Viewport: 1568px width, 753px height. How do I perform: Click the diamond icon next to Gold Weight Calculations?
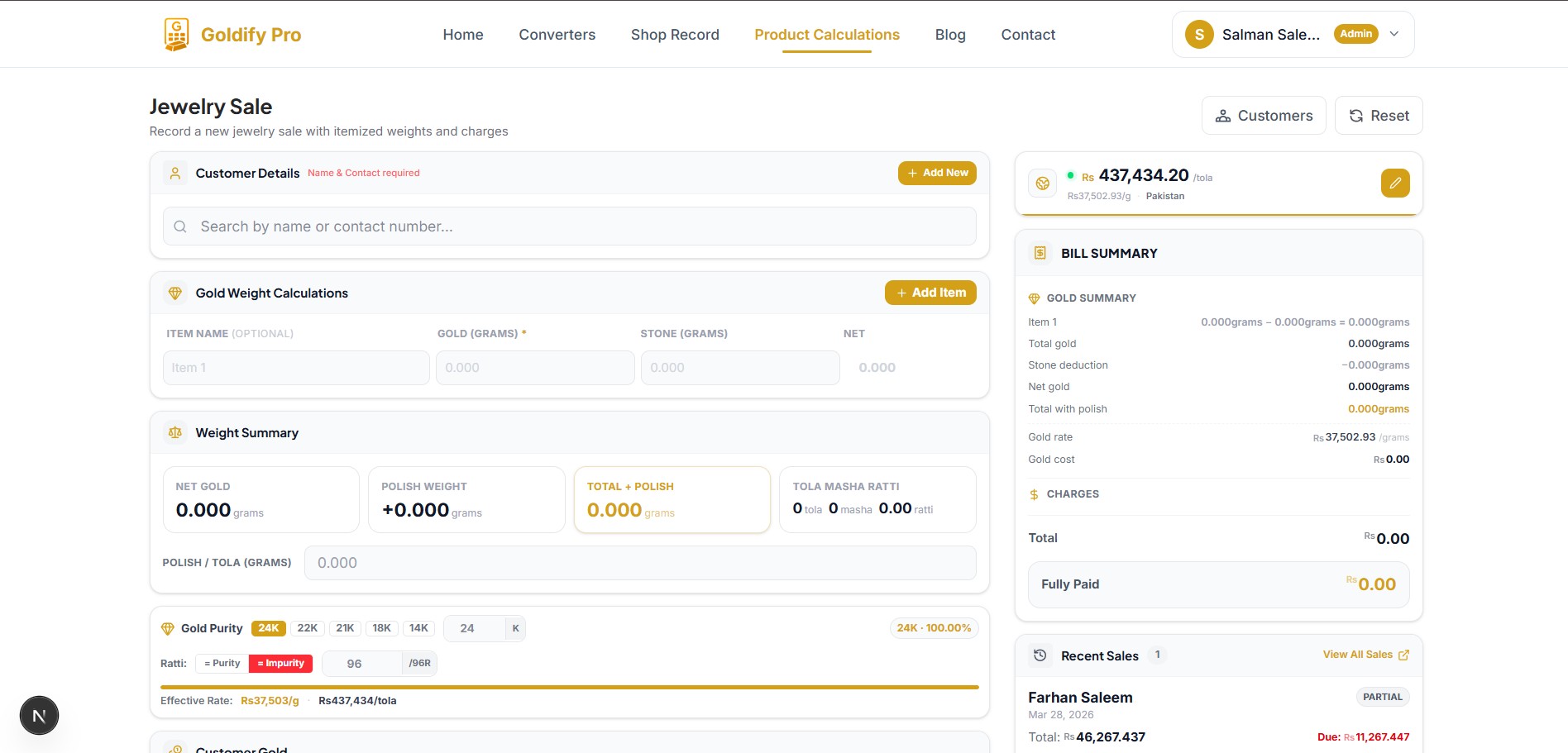click(x=175, y=293)
